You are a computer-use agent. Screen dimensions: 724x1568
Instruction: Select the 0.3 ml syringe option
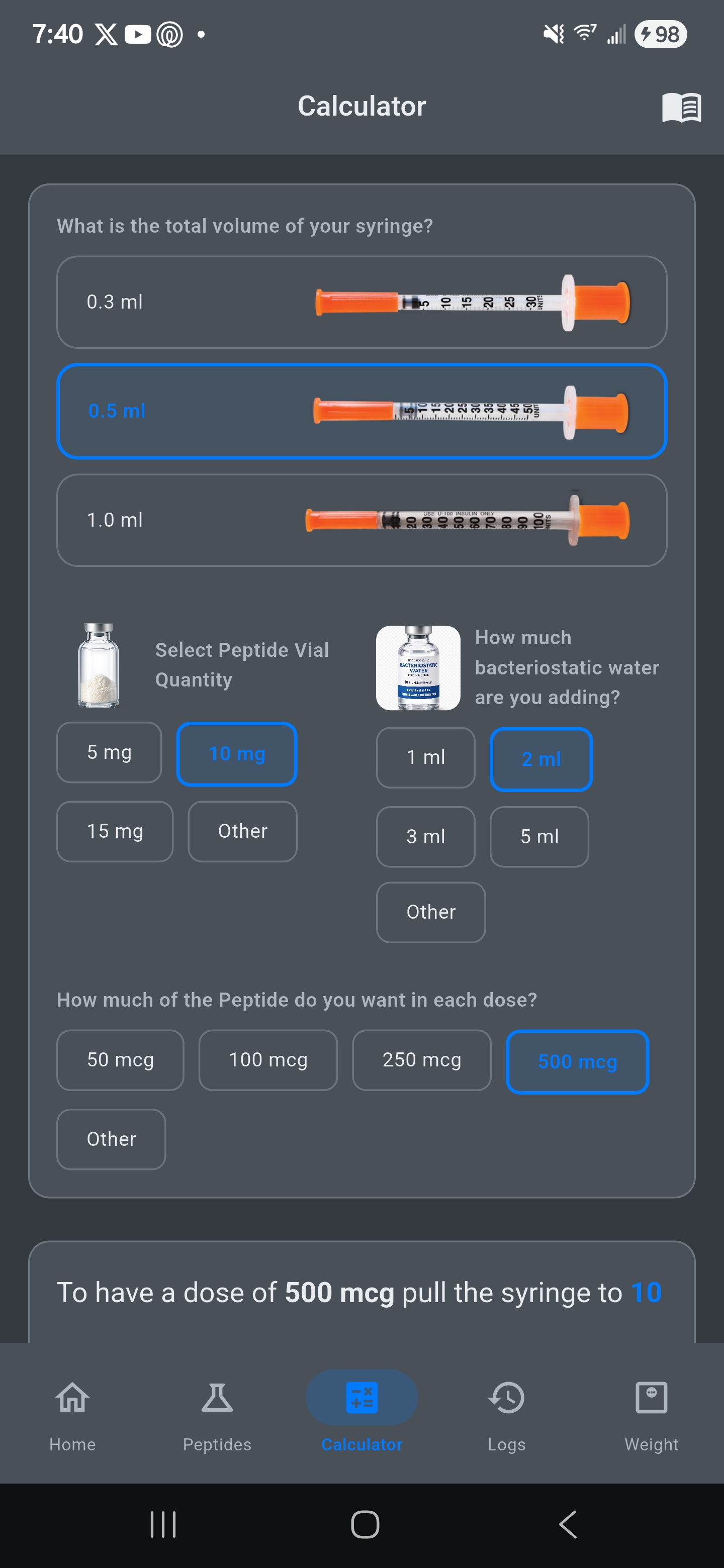click(361, 303)
